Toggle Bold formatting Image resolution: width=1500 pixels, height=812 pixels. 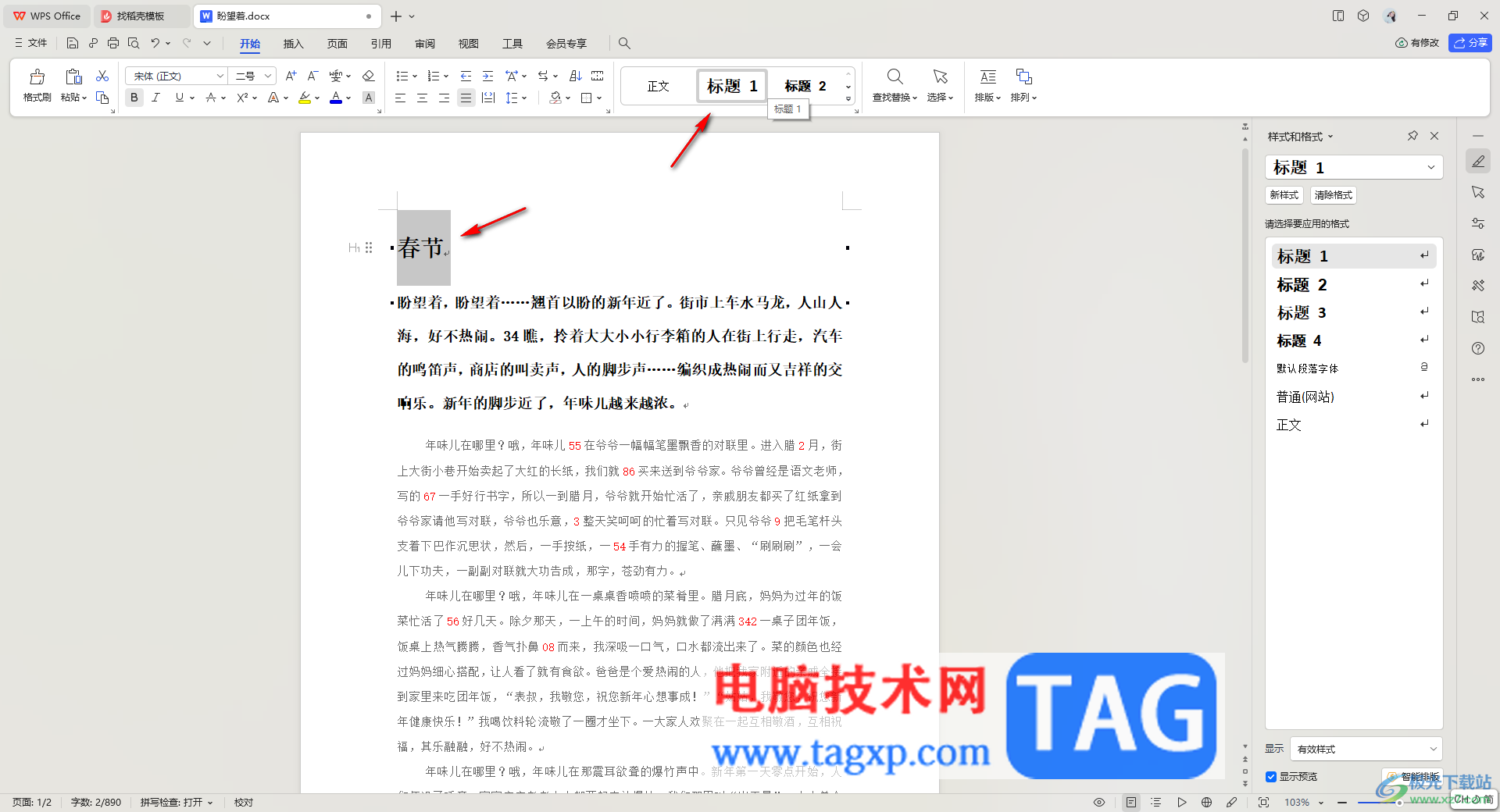[134, 98]
